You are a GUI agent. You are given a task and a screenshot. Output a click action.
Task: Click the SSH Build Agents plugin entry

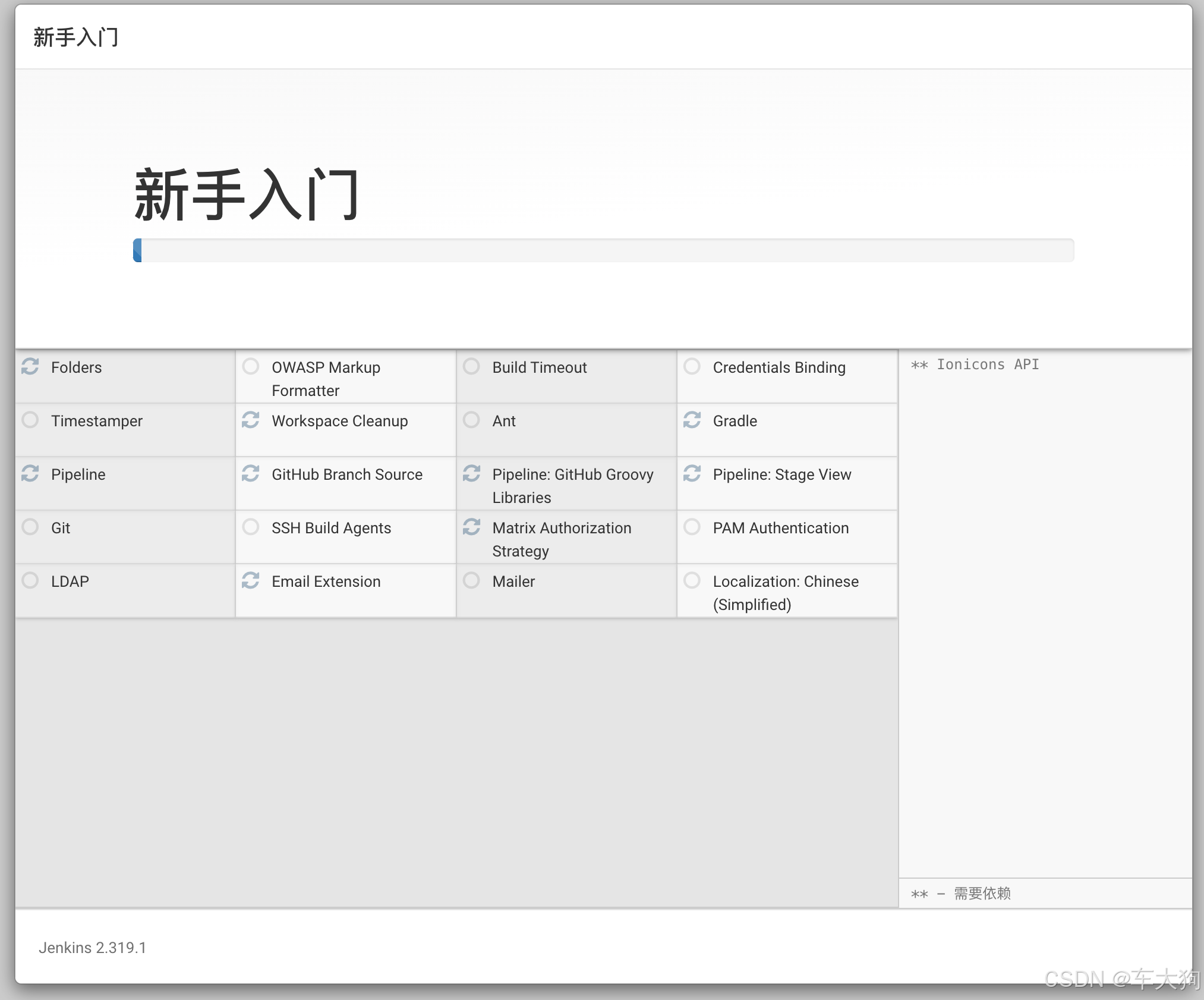[x=331, y=528]
